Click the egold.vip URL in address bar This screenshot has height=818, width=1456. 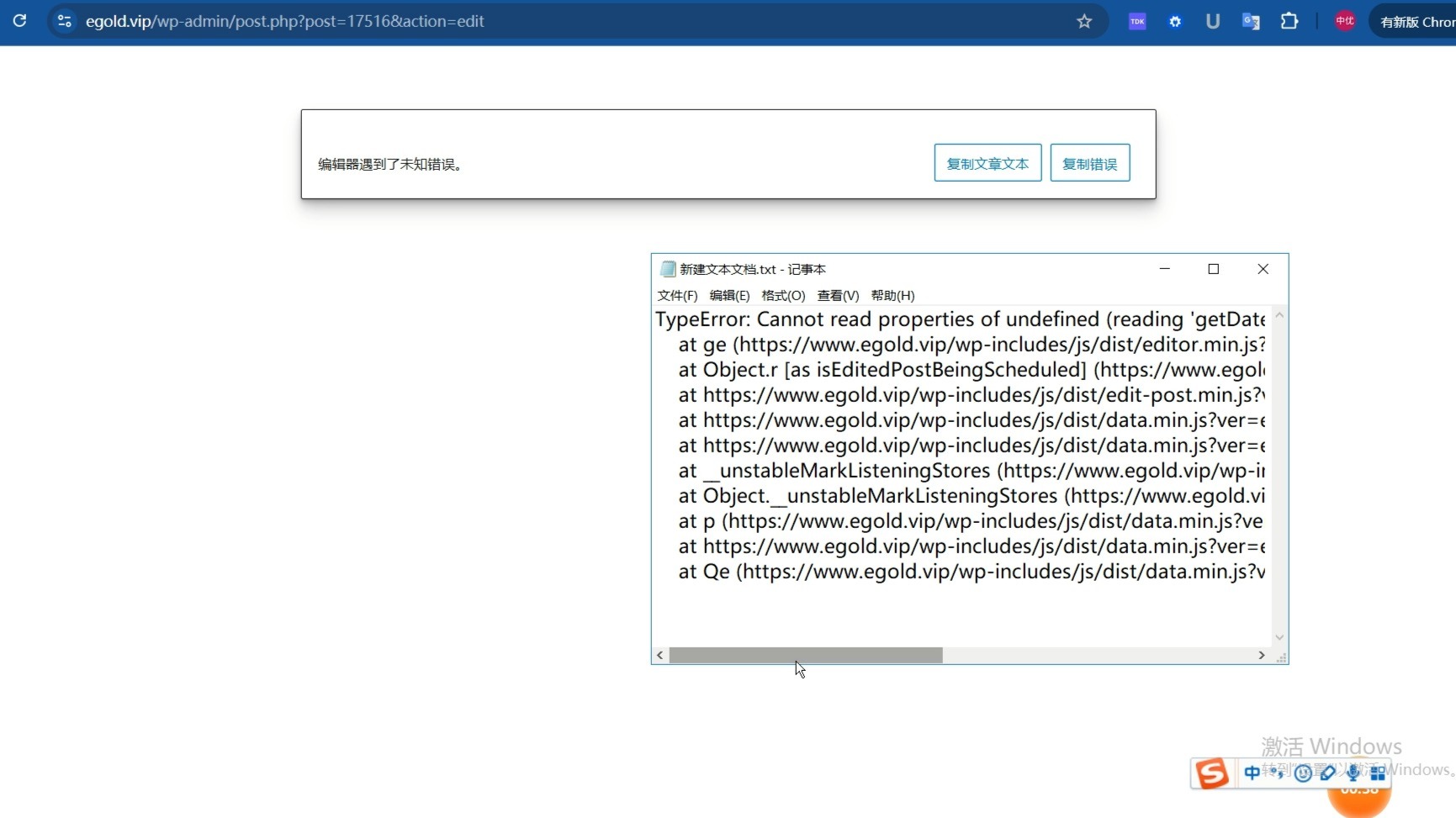tap(284, 21)
